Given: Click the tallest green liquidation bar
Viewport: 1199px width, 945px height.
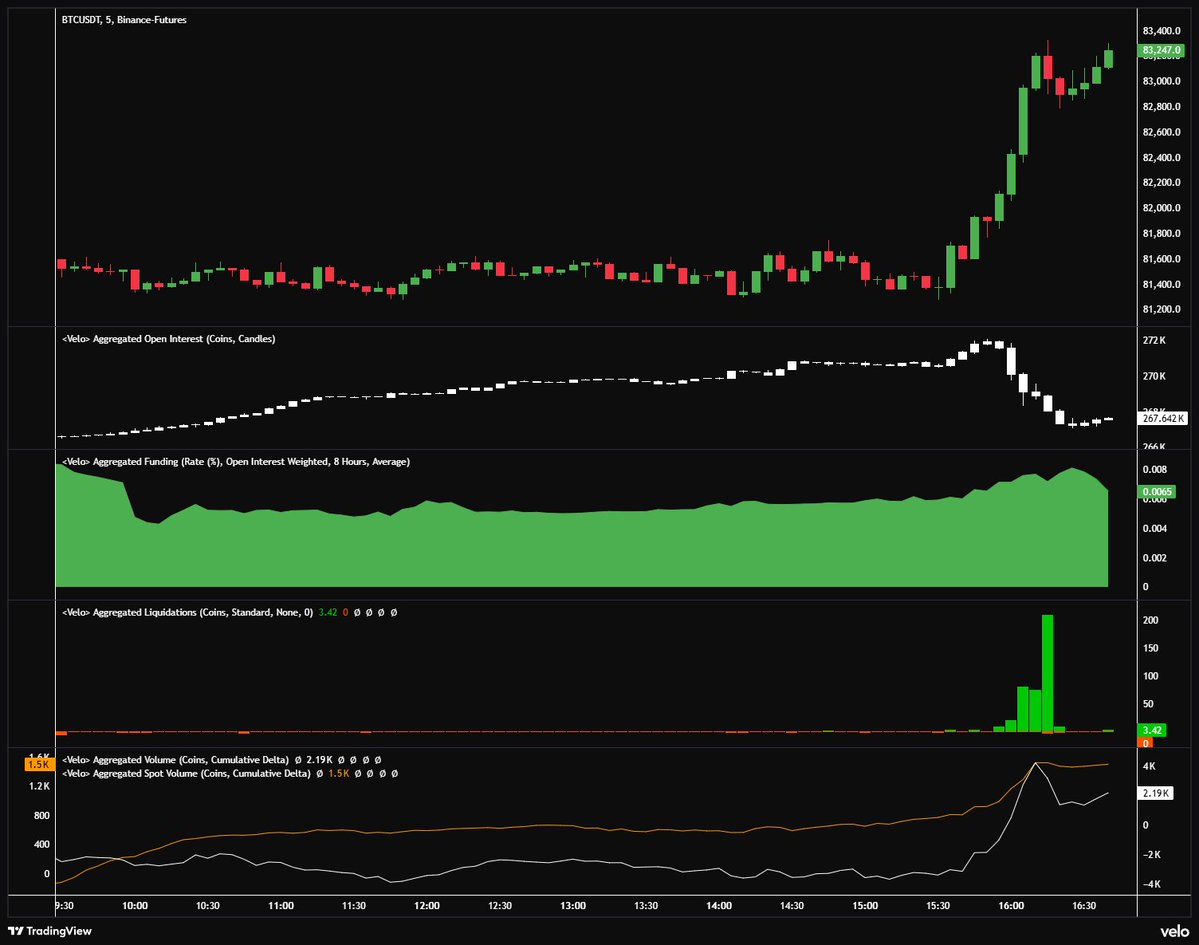Looking at the screenshot, I should point(1048,674).
